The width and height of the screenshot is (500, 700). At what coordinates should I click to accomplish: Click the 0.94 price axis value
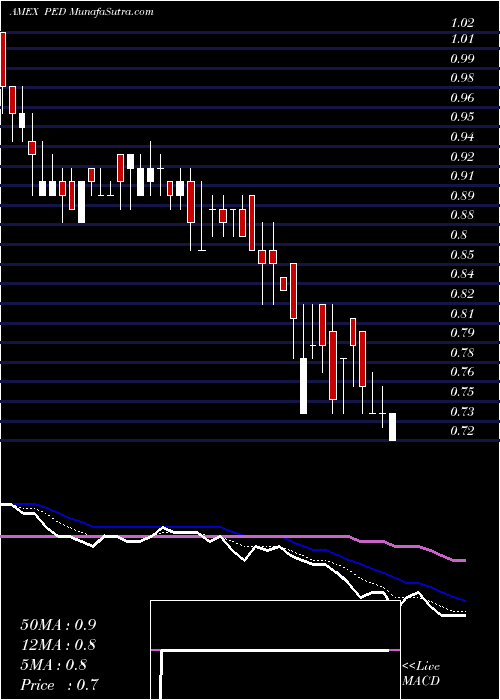pos(462,137)
